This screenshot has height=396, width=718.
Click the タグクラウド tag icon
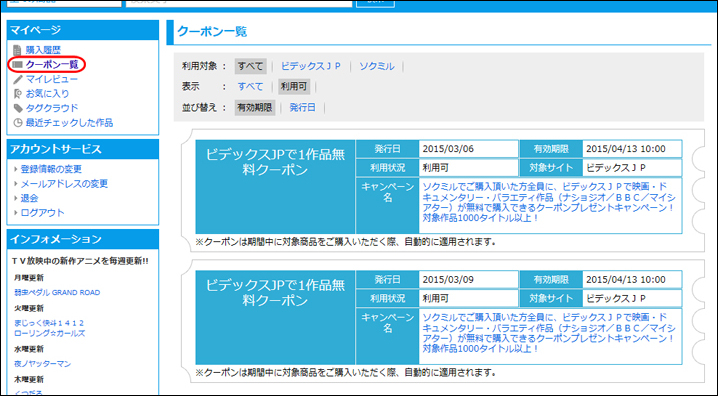(x=17, y=108)
